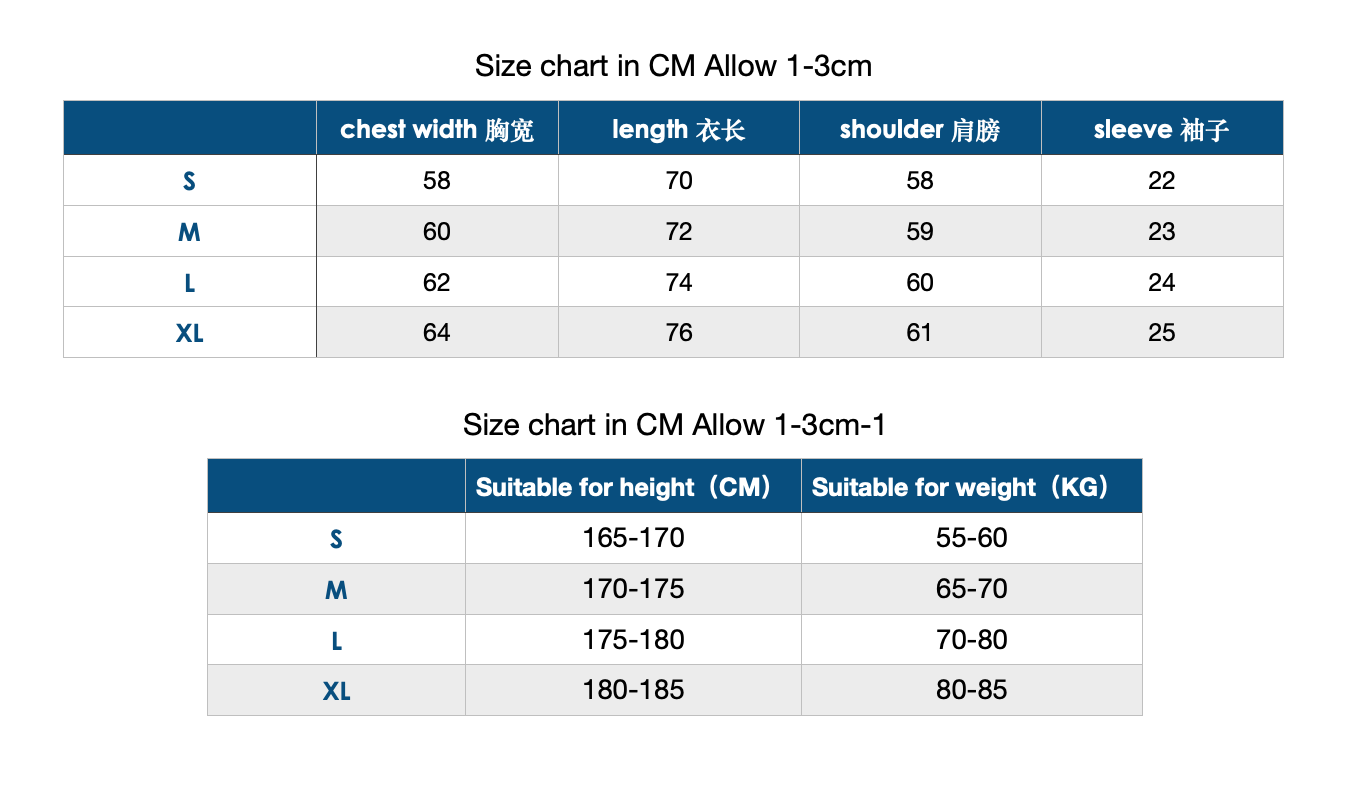Select the length 衣长 column header
Image resolution: width=1348 pixels, height=796 pixels.
679,128
